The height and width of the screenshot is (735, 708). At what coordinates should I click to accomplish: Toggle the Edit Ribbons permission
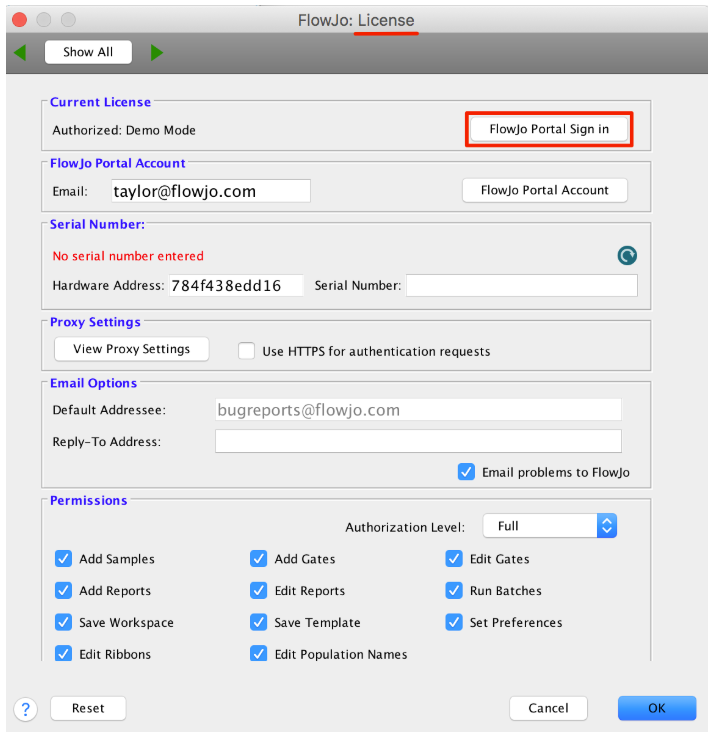tap(63, 653)
